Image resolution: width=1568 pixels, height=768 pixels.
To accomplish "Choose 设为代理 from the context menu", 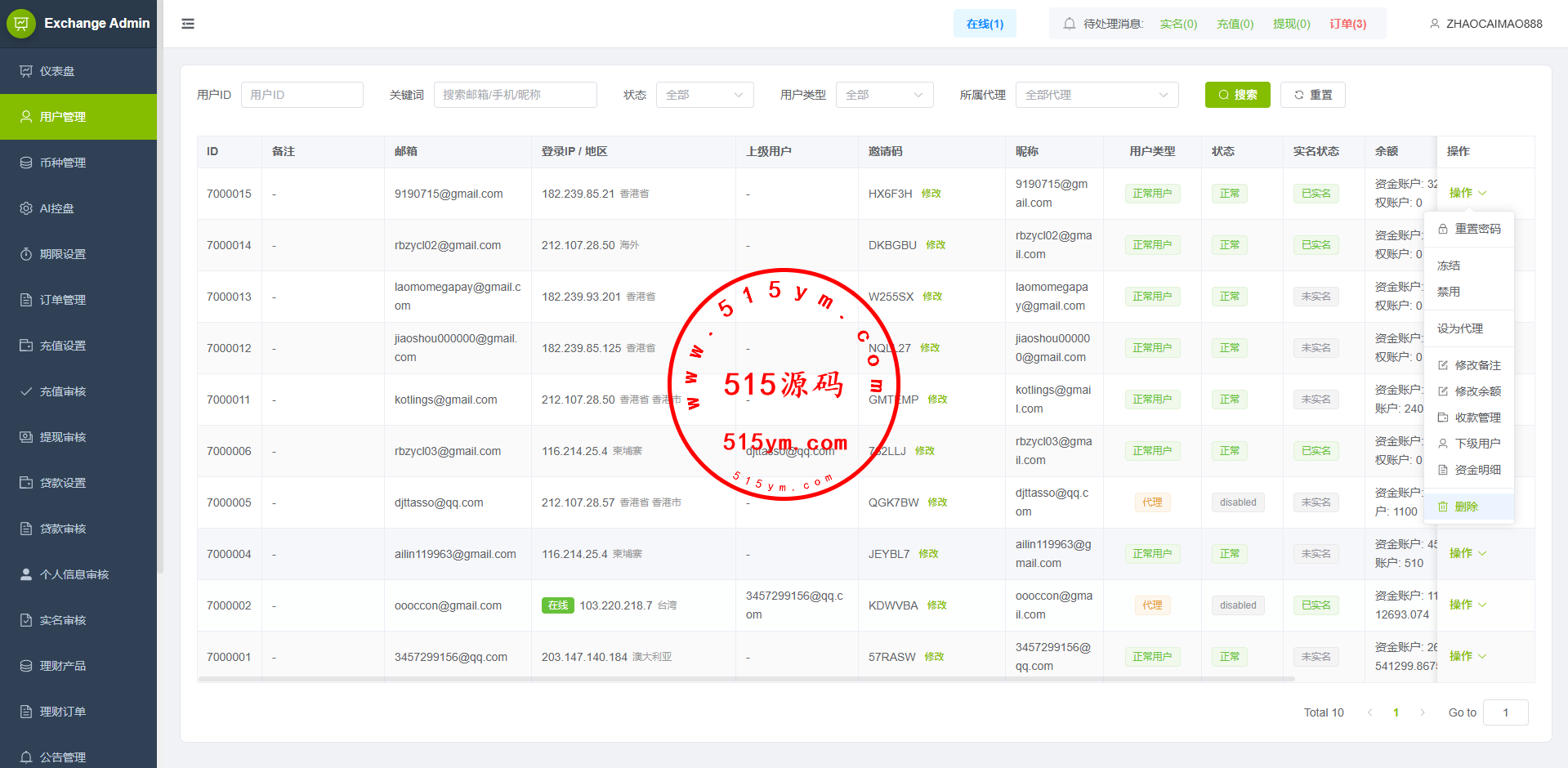I will [x=1459, y=328].
